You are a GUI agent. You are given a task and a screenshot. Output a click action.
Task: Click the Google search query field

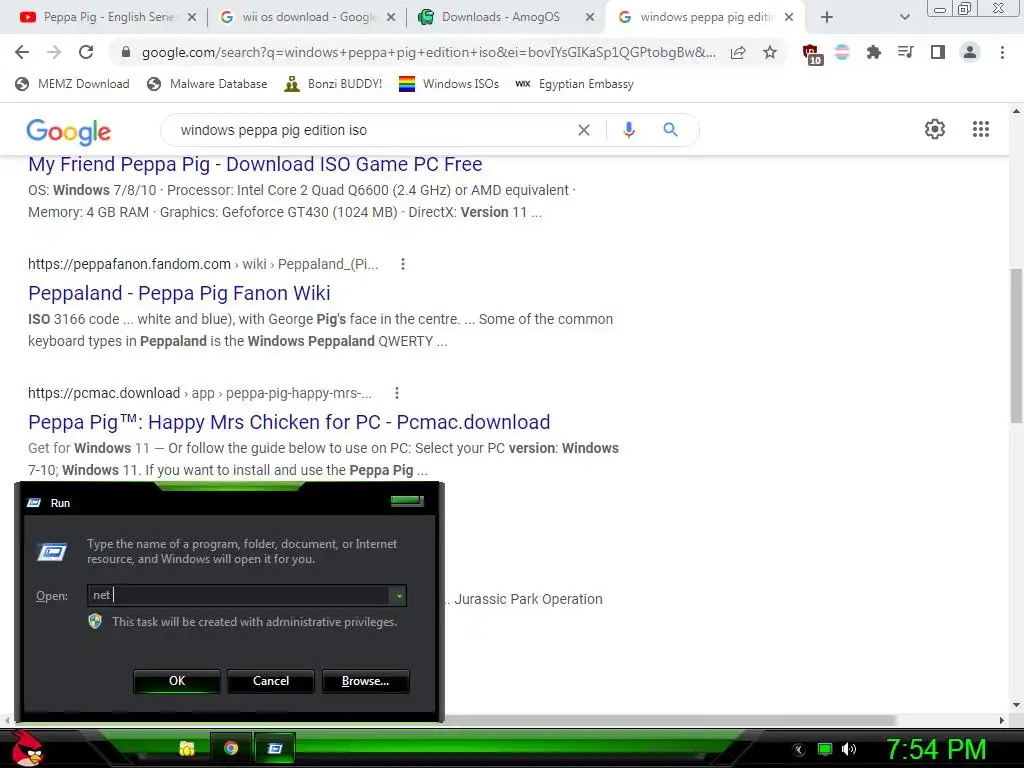372,130
